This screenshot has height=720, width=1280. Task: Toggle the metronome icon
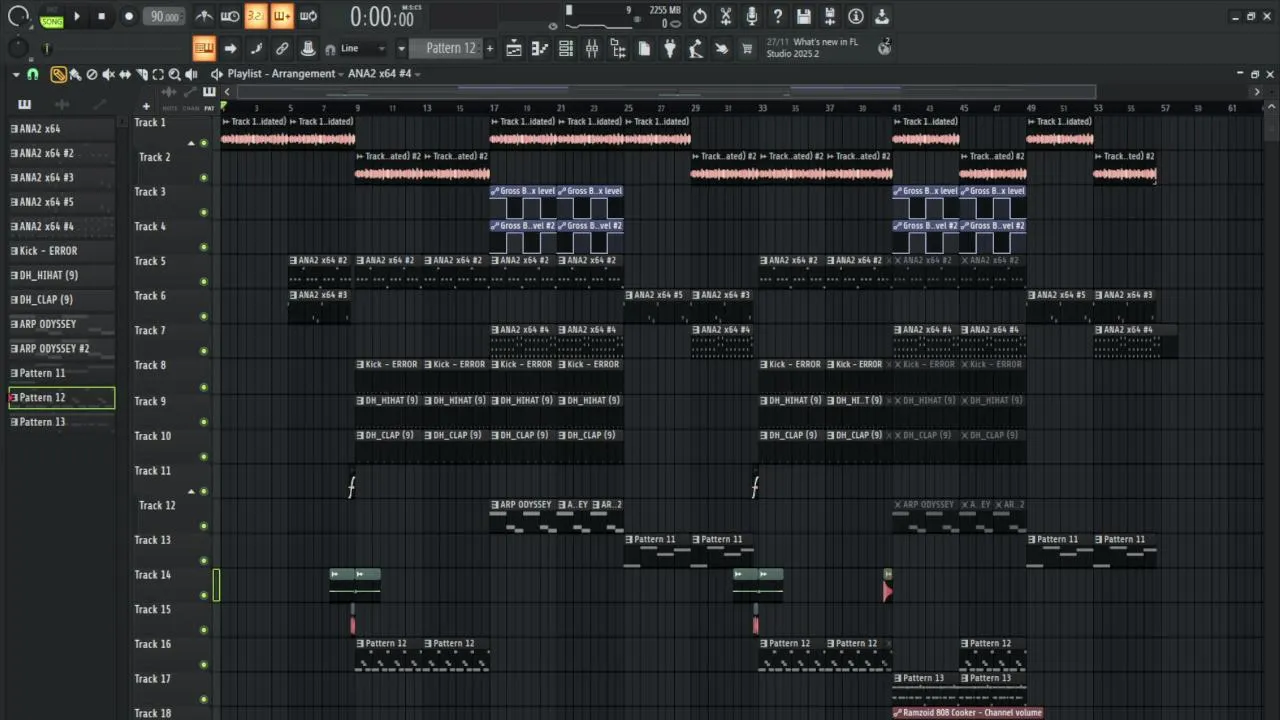coord(204,16)
